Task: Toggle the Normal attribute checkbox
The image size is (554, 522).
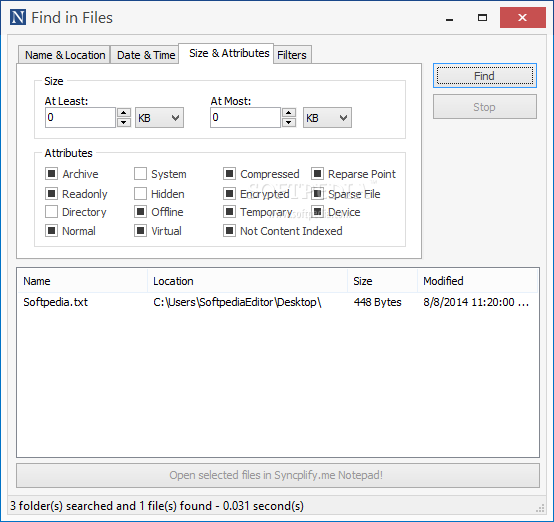Action: [x=52, y=231]
